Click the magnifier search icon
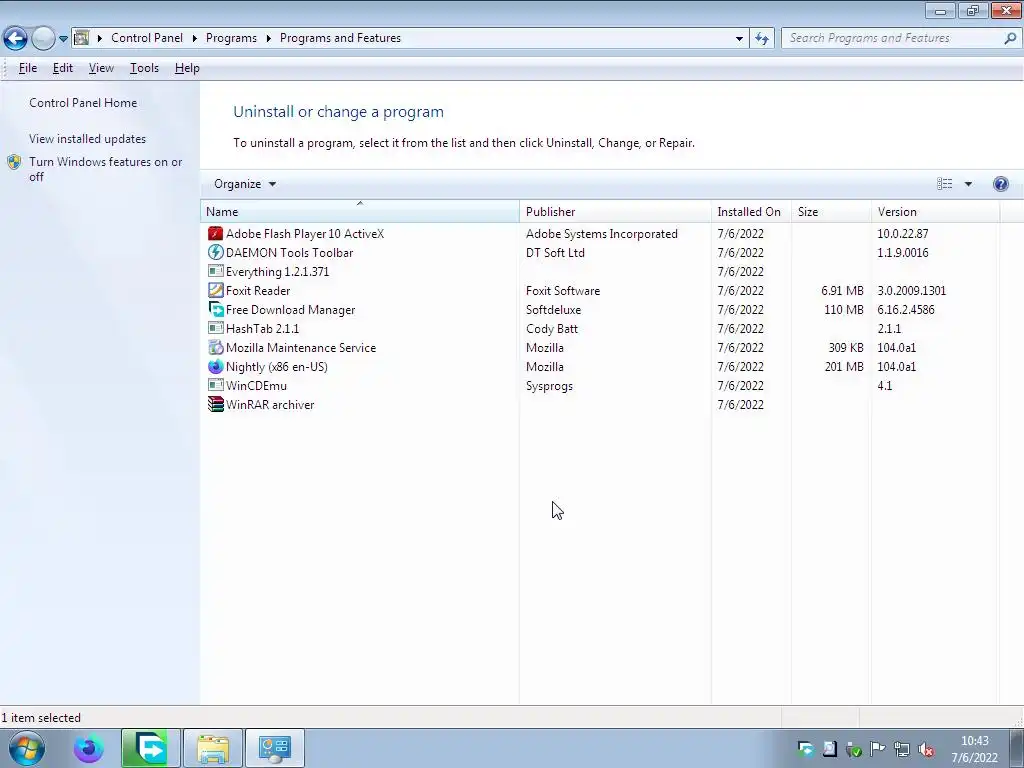 click(1010, 38)
